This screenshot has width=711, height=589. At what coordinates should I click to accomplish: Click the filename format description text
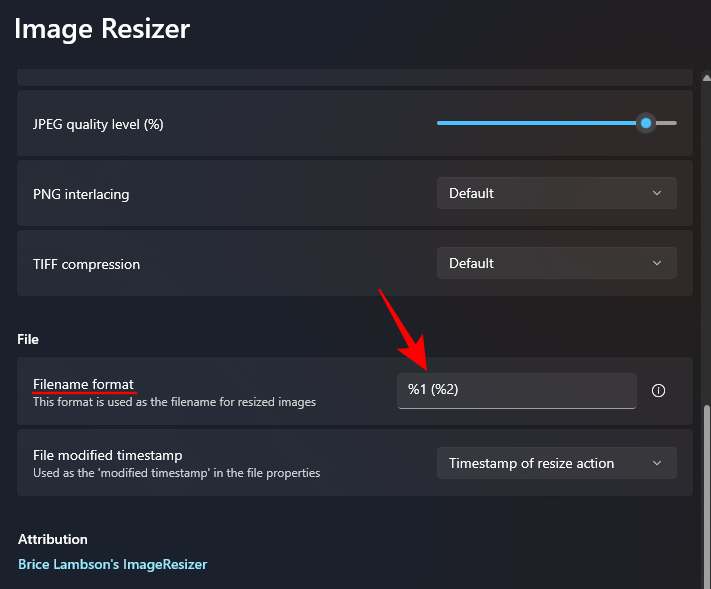174,402
